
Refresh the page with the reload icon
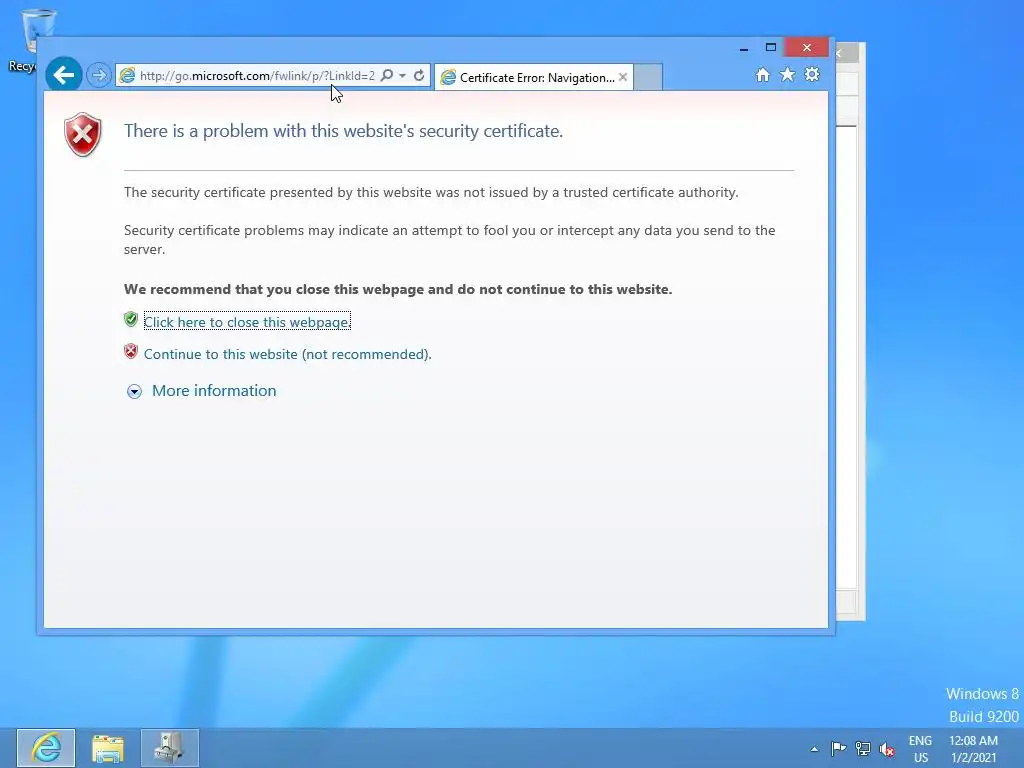pos(419,76)
